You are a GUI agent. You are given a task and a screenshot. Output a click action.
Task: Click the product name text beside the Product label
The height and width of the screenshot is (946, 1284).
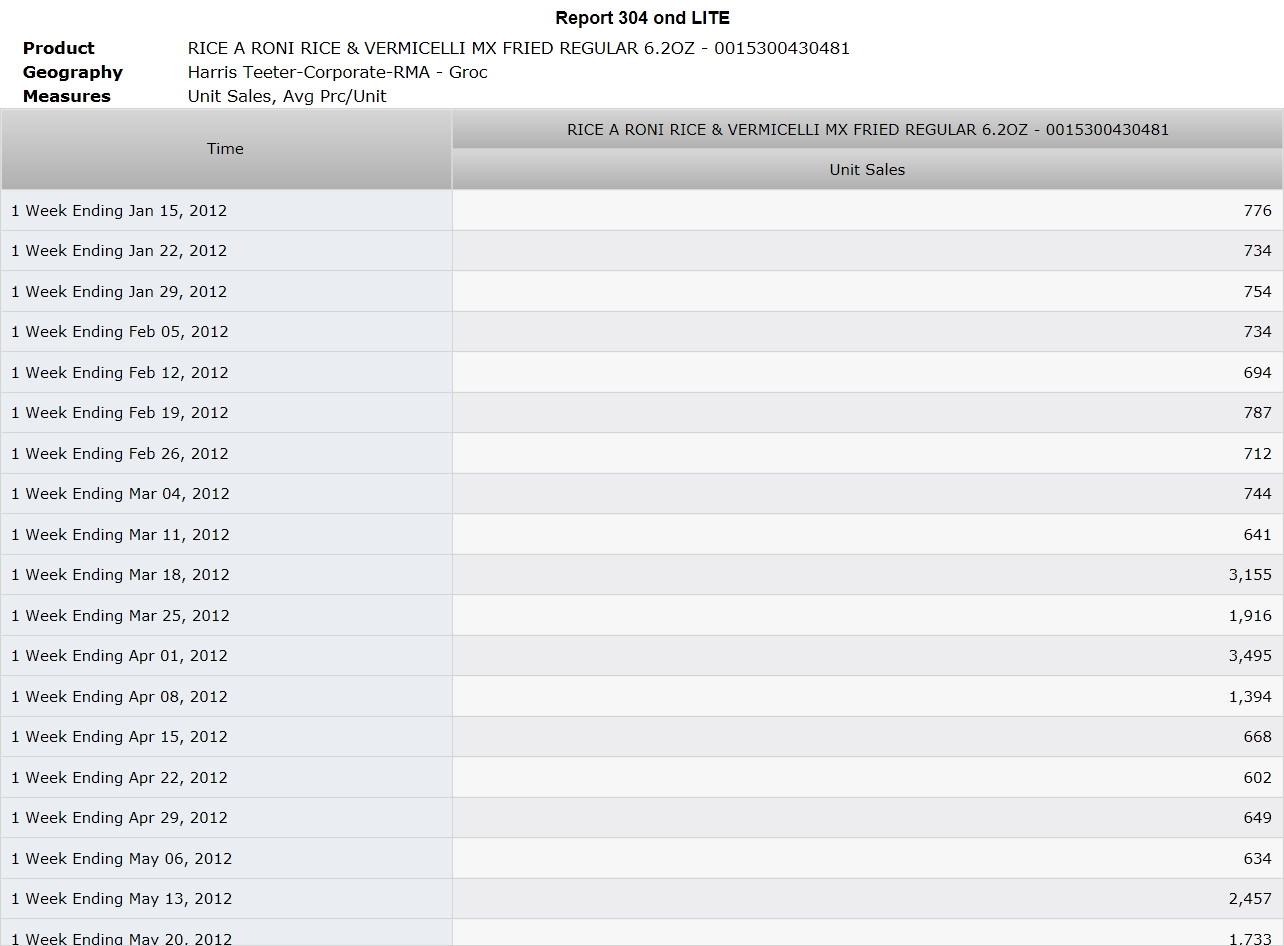point(519,48)
